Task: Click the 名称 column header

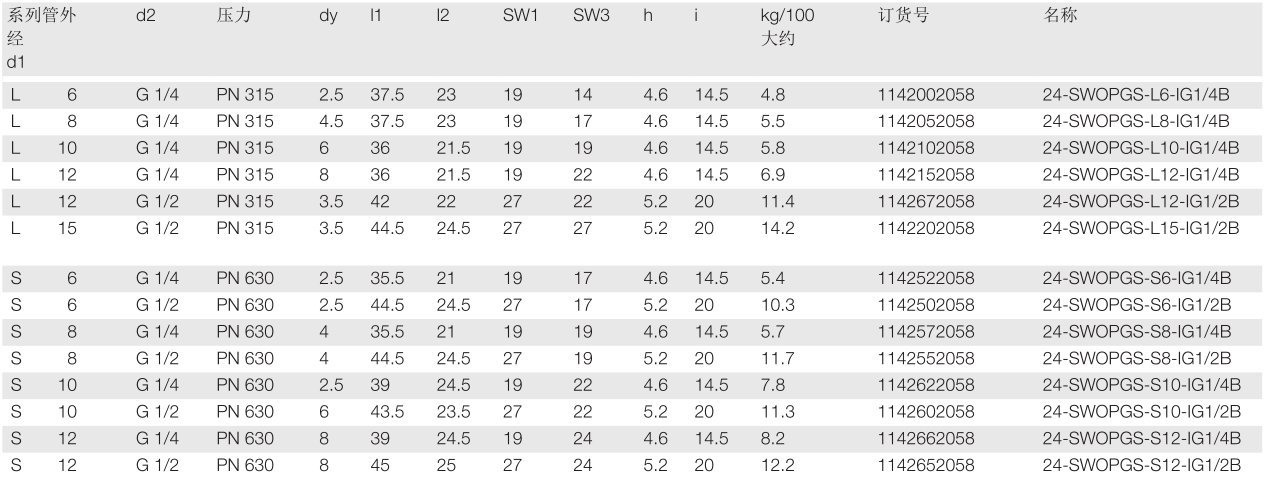Action: click(1060, 16)
